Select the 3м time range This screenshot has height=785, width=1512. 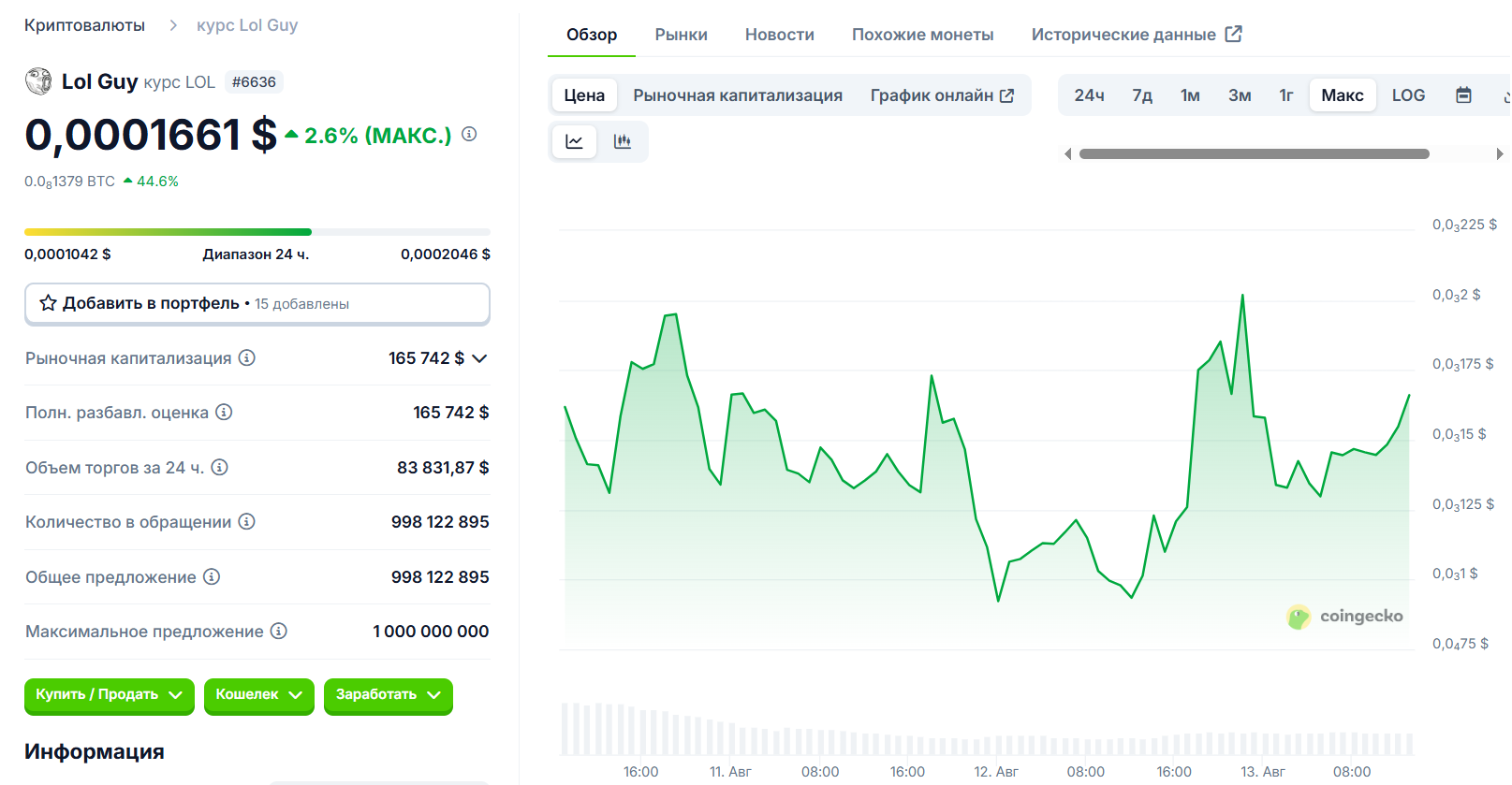1240,94
